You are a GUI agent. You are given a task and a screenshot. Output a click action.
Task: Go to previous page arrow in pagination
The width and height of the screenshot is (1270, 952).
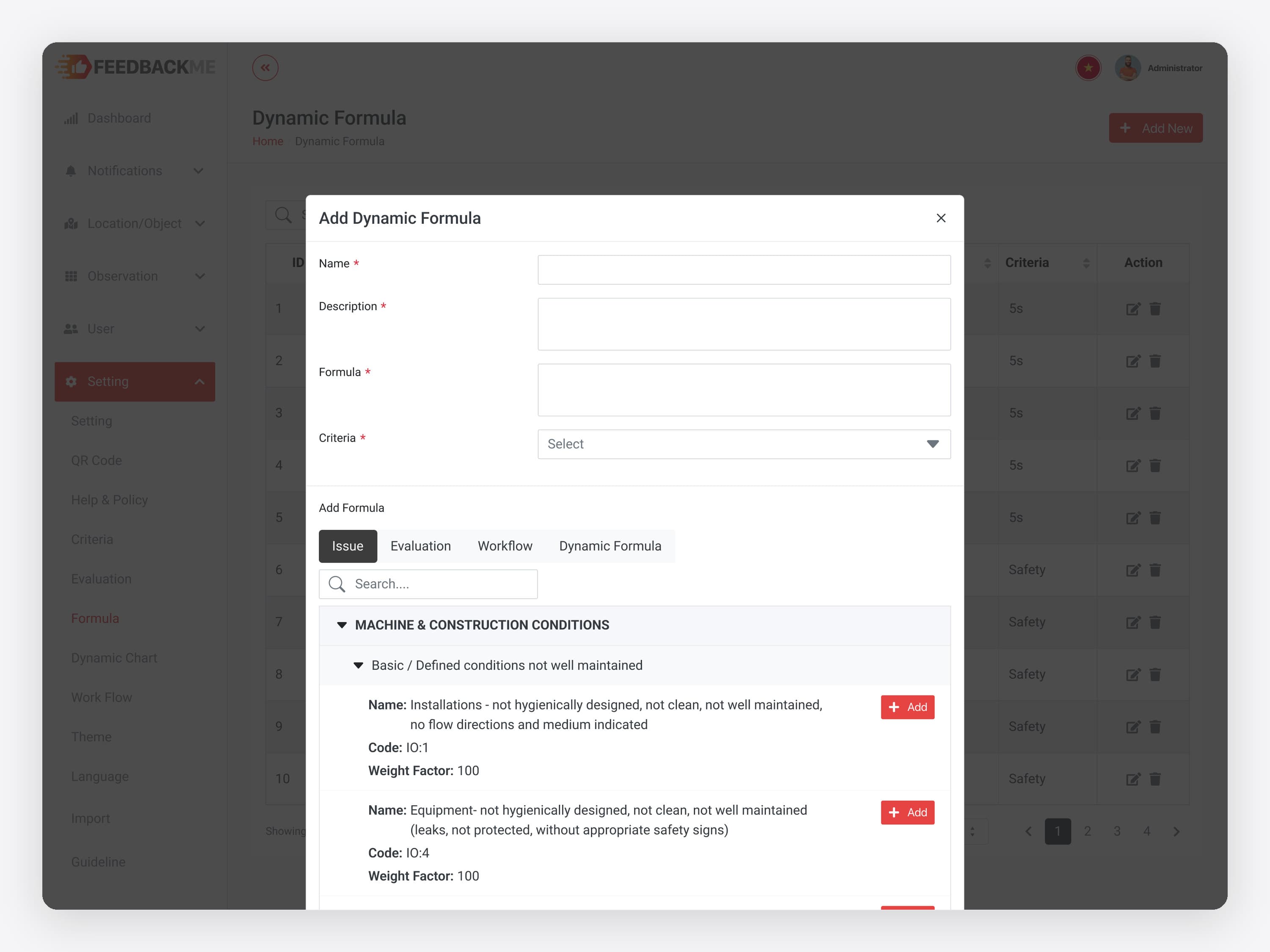1028,831
